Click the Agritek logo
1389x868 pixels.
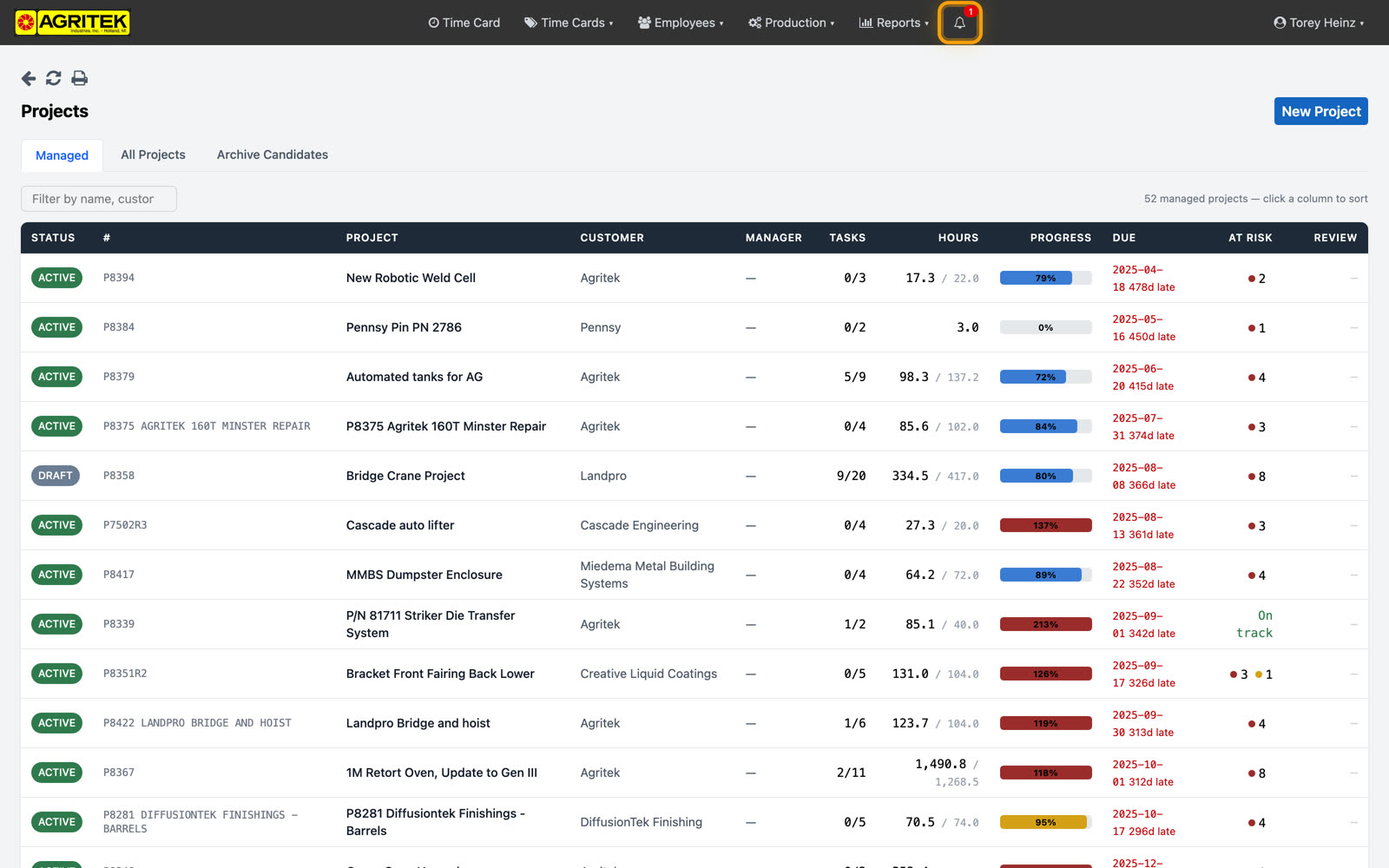coord(73,23)
